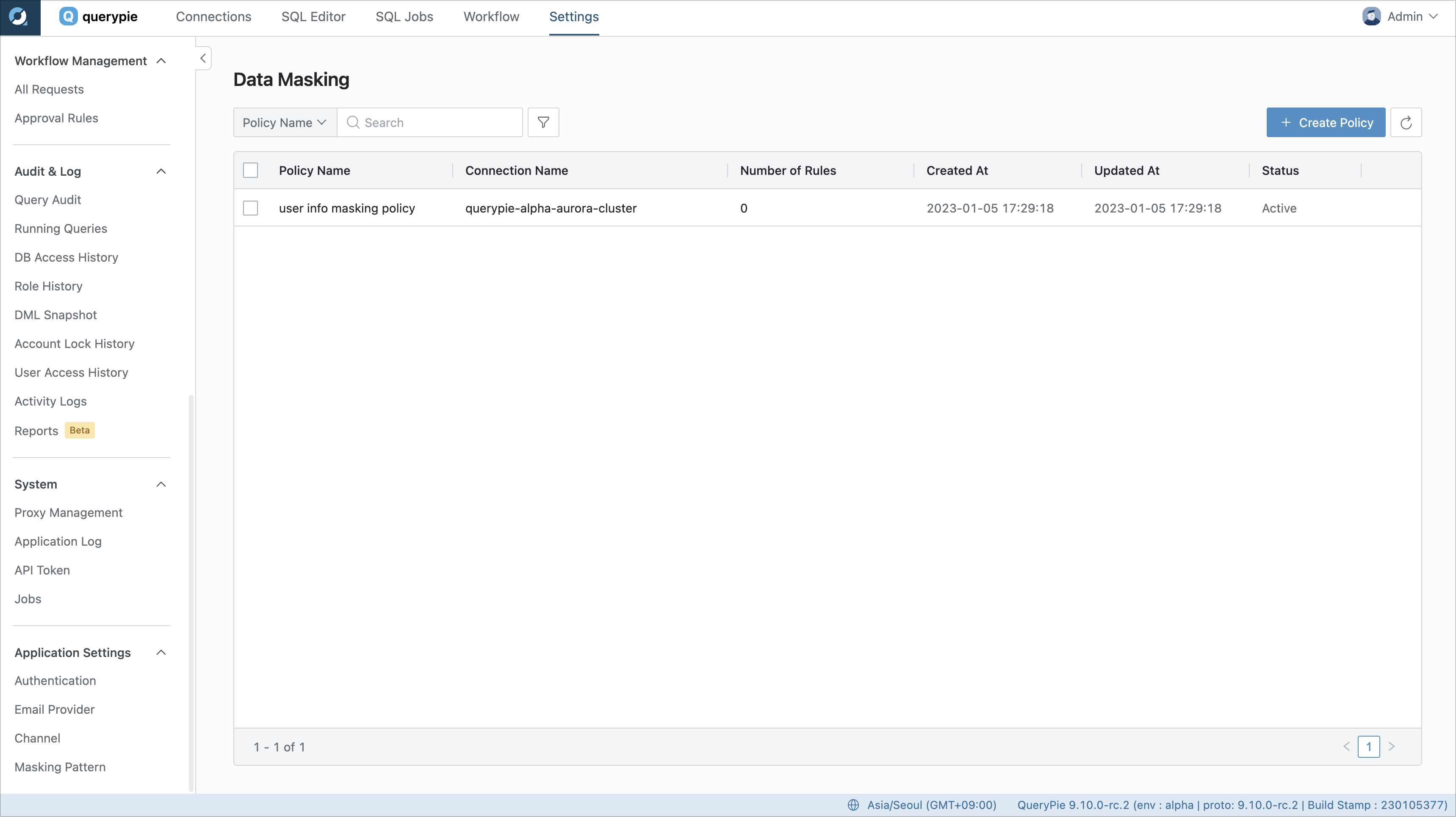
Task: Sort by Status column header
Action: (1280, 170)
